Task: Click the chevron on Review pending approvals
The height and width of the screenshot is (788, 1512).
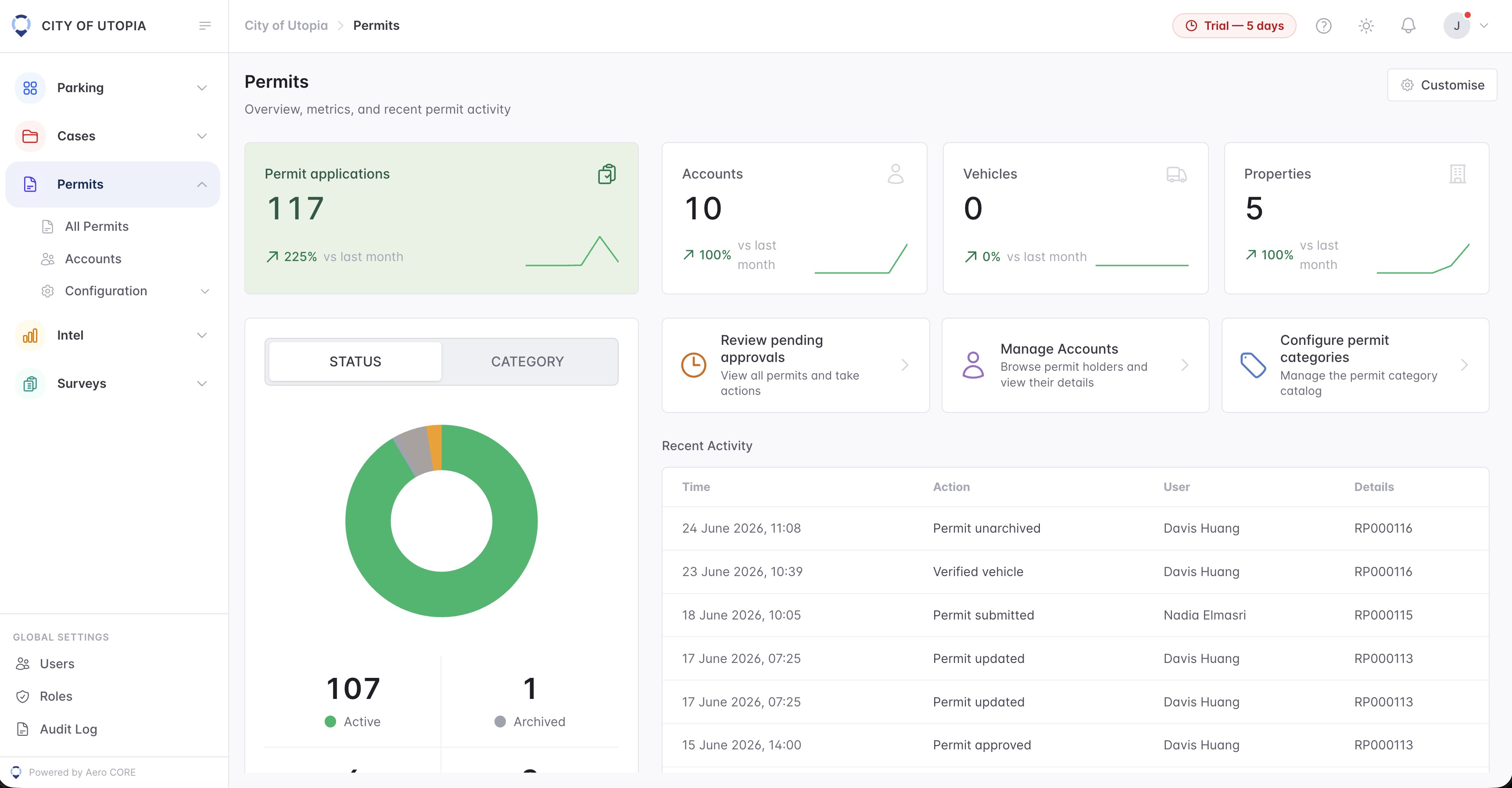Action: (905, 365)
